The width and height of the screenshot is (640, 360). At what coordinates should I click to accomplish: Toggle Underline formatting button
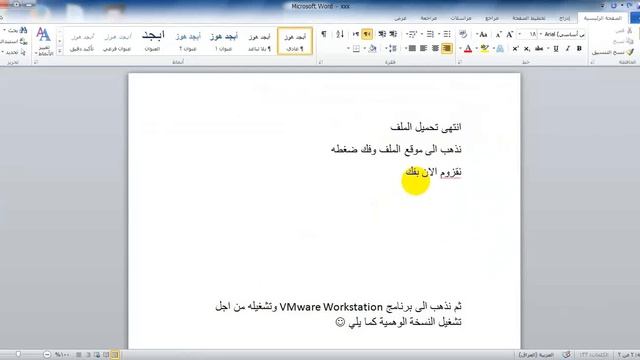coord(556,49)
